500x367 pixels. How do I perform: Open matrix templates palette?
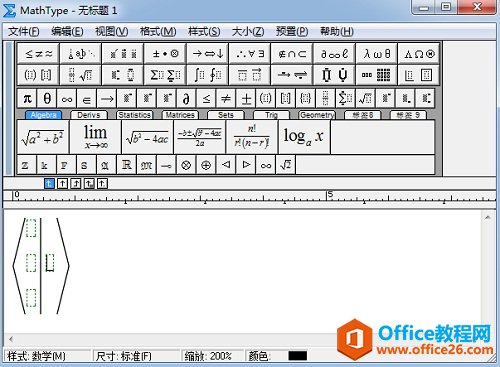coord(377,75)
